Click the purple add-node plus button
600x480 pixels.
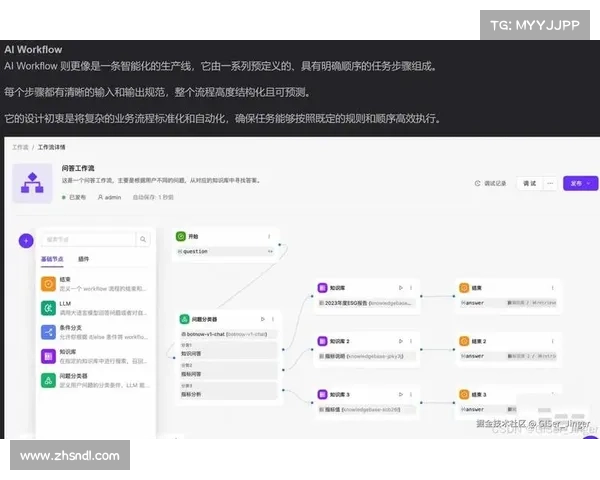click(26, 241)
